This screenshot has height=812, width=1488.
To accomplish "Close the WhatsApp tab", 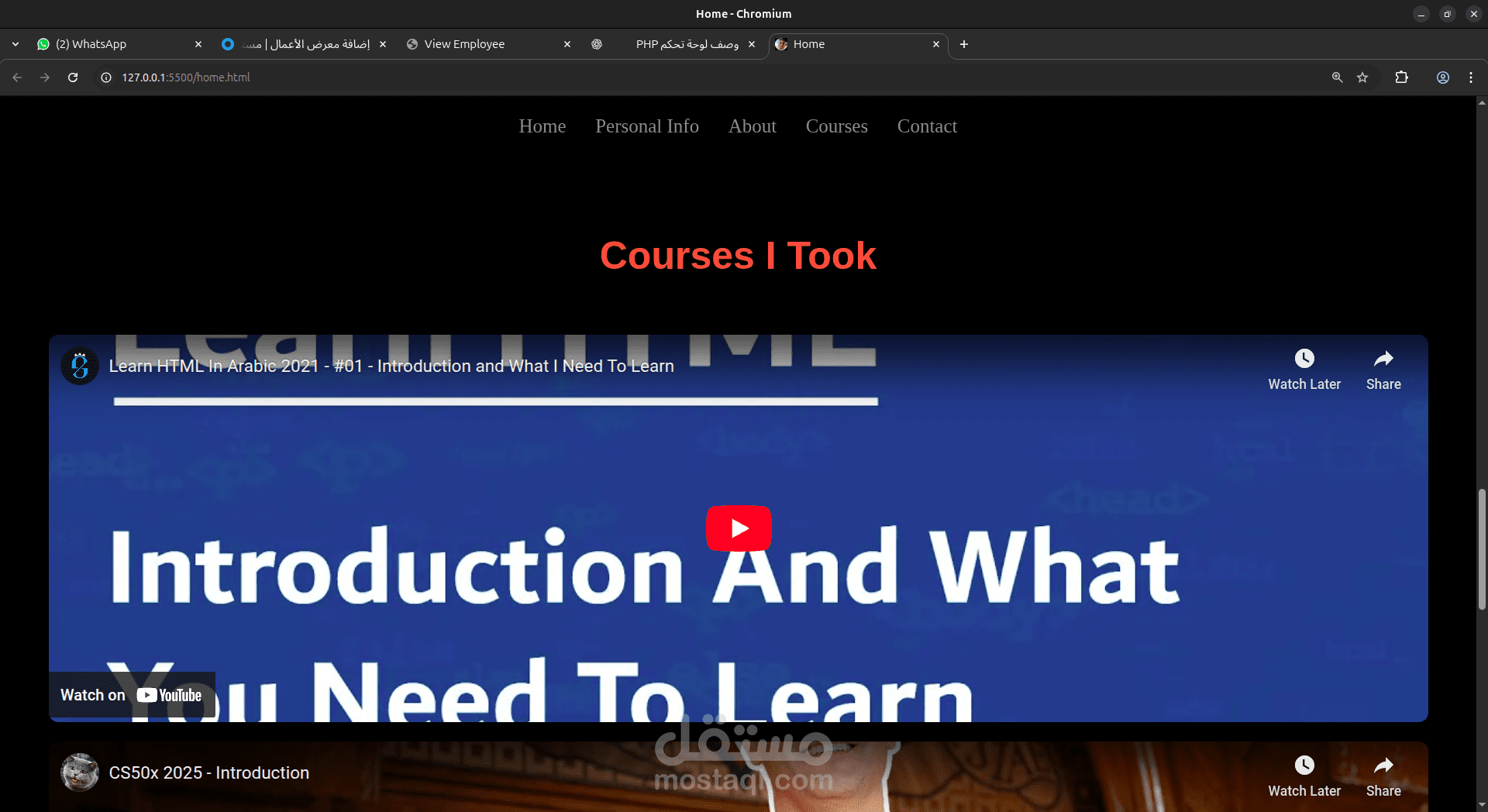I will click(x=198, y=44).
